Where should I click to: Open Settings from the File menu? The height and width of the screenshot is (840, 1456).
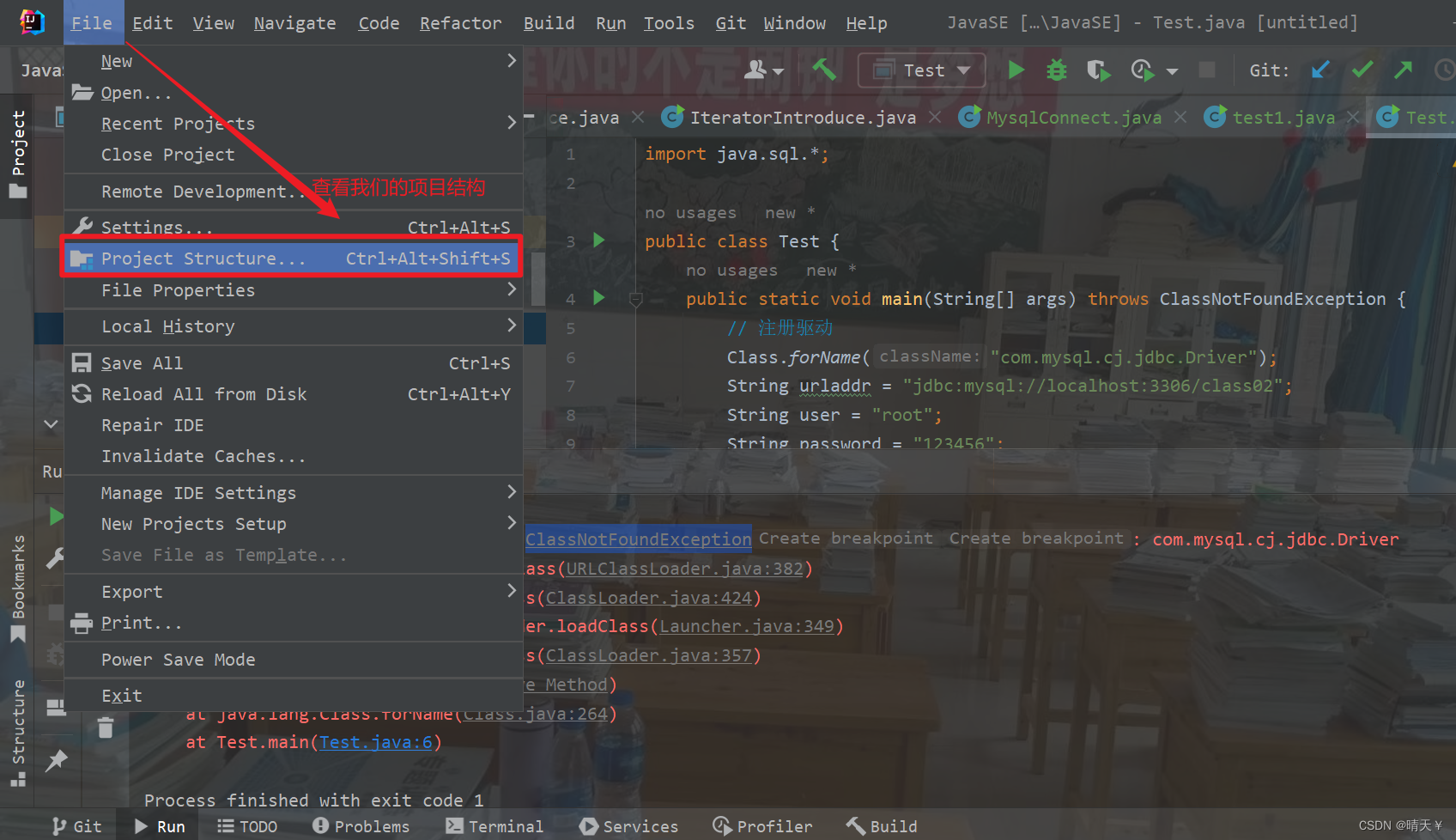294,227
